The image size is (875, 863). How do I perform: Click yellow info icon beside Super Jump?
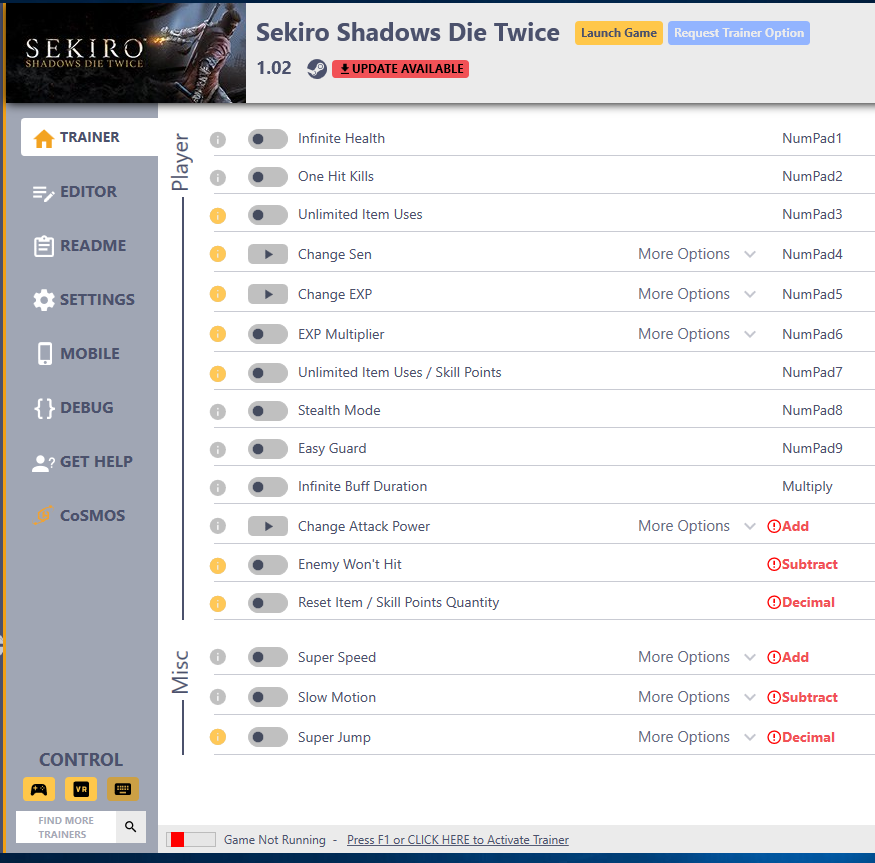point(218,737)
